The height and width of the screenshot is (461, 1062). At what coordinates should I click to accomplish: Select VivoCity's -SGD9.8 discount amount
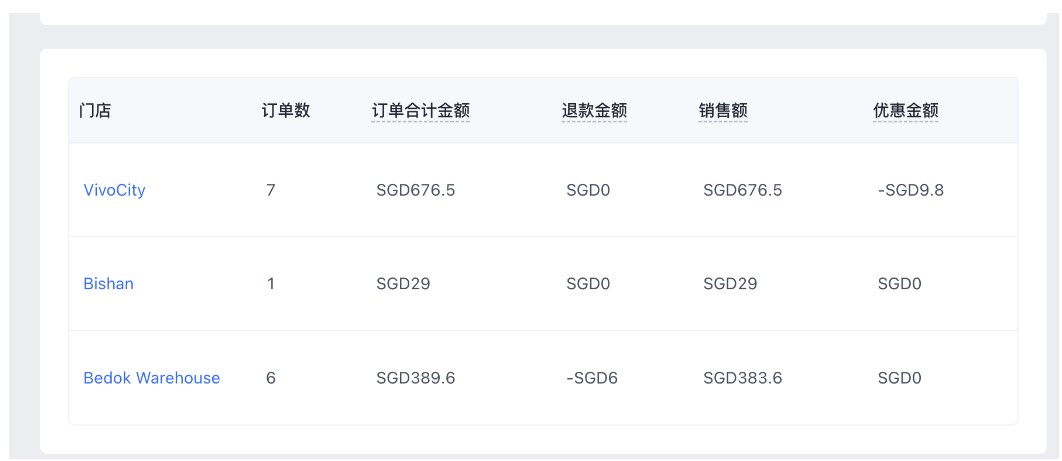[x=910, y=190]
